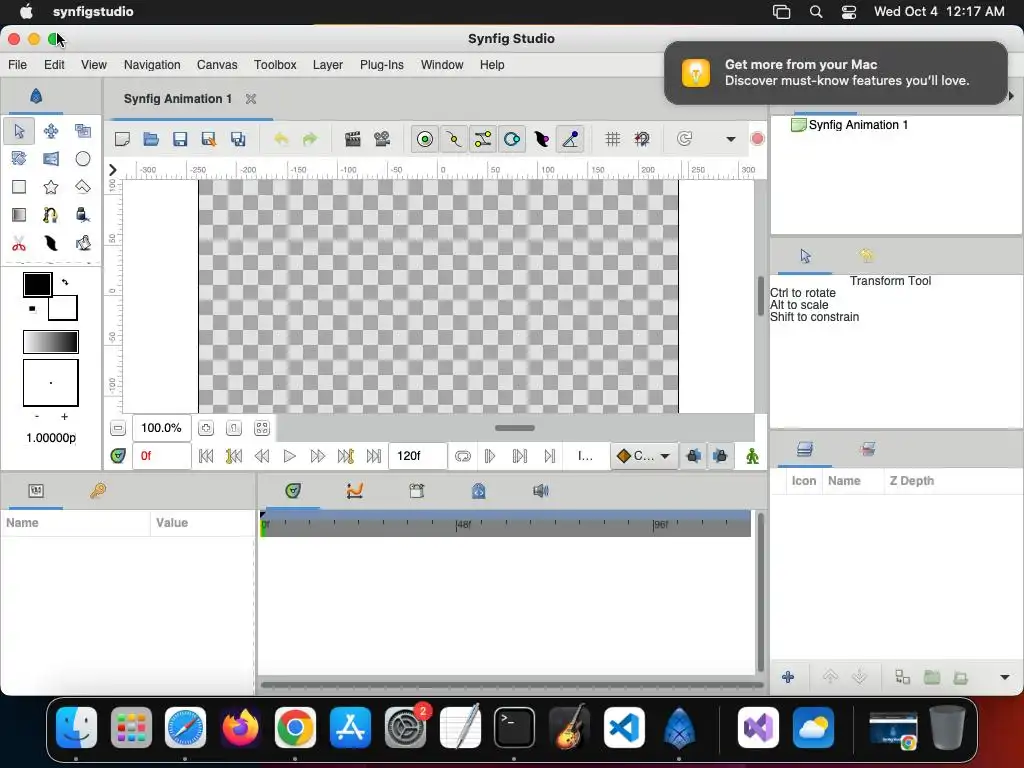Open the Plug-Ins menu

[381, 65]
